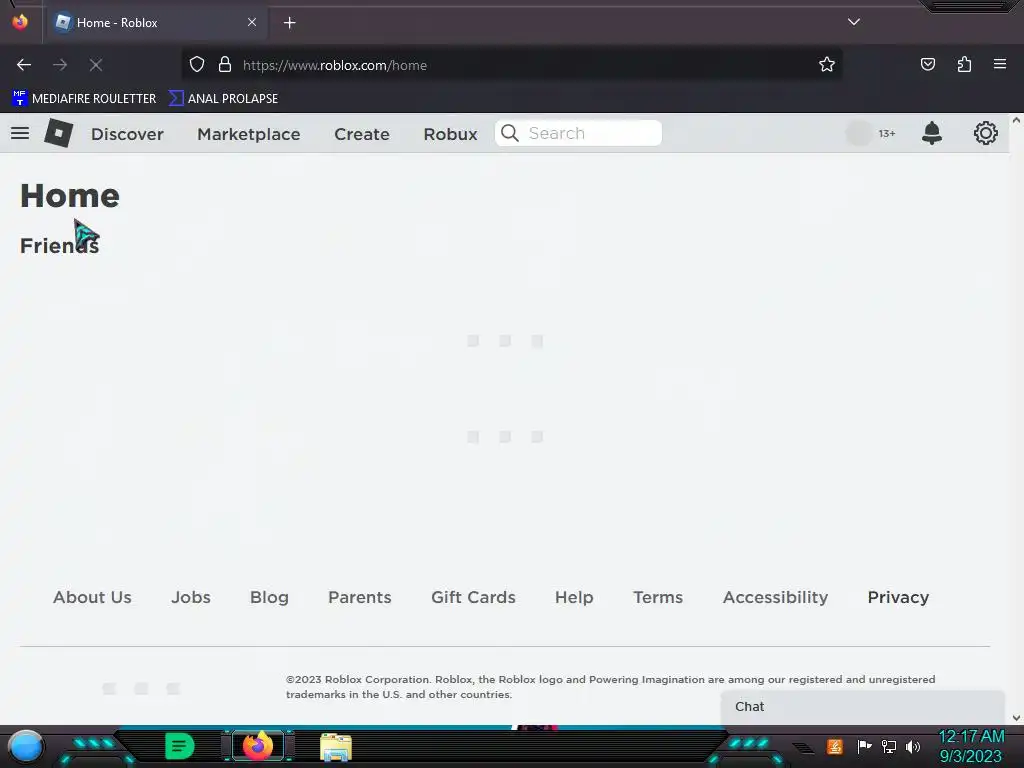Open the Gift Cards footer link
1024x768 pixels.
473,597
